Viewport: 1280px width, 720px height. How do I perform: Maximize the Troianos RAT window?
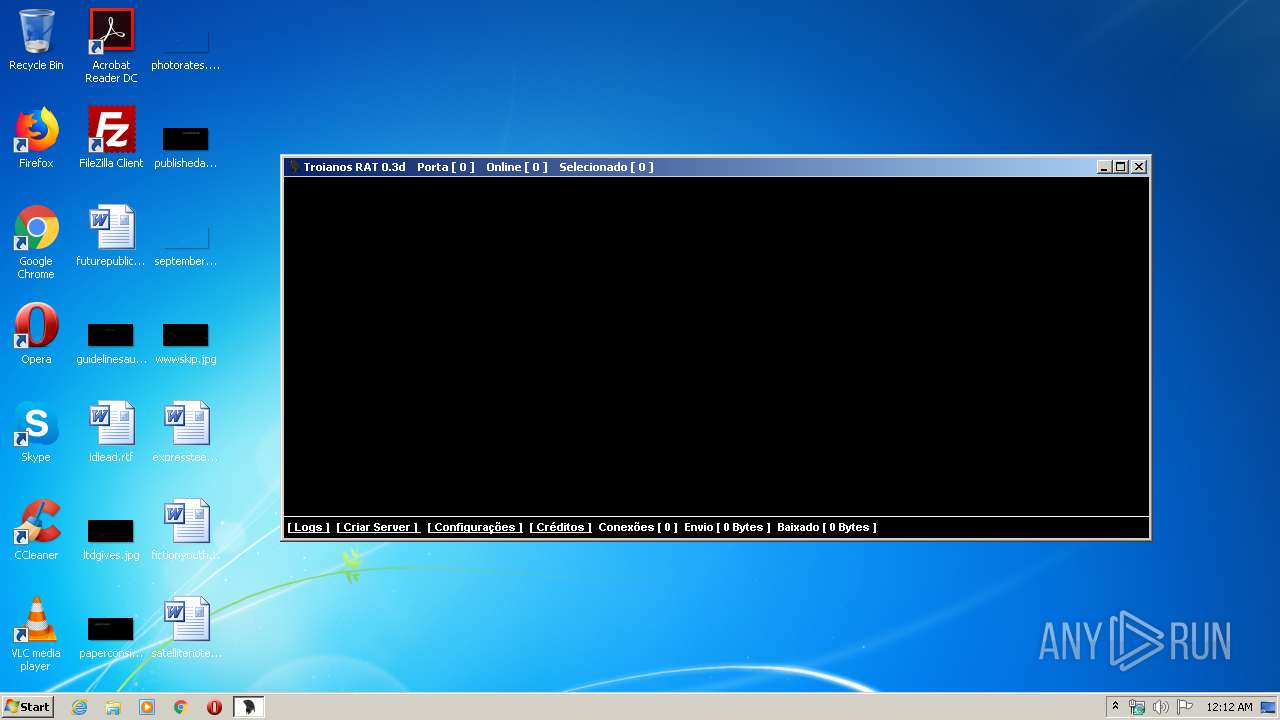point(1120,167)
